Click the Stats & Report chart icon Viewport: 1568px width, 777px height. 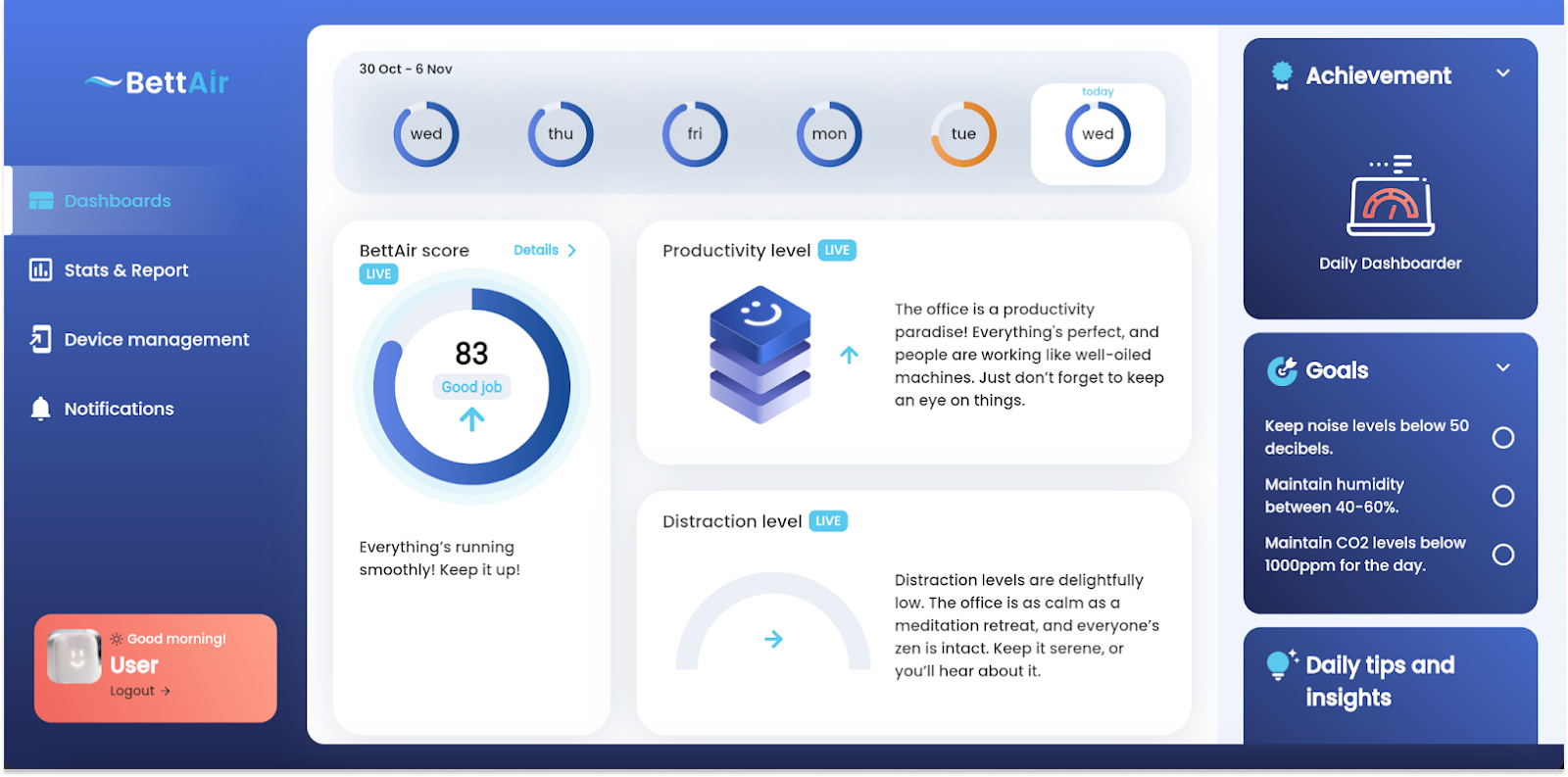tap(40, 269)
